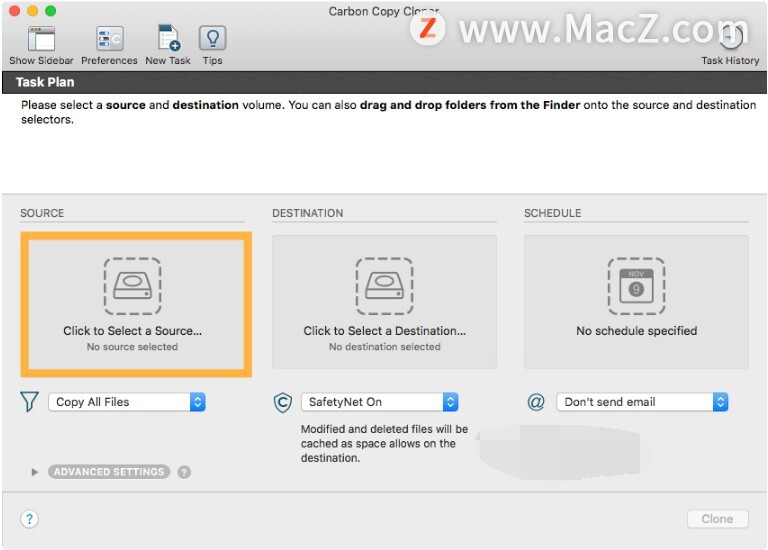Click the SafetyNet shield icon
The height and width of the screenshot is (550, 768).
tap(283, 402)
